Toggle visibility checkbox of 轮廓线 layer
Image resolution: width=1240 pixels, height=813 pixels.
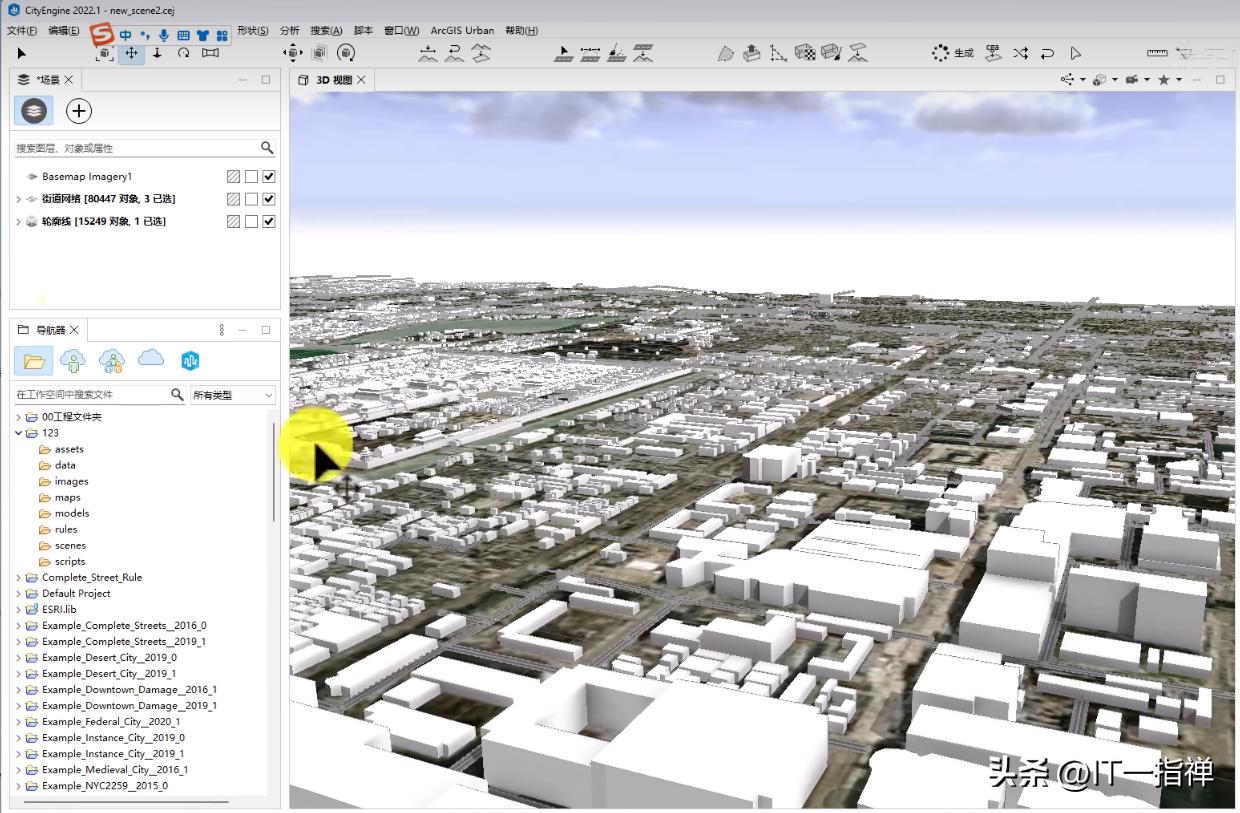coord(268,221)
